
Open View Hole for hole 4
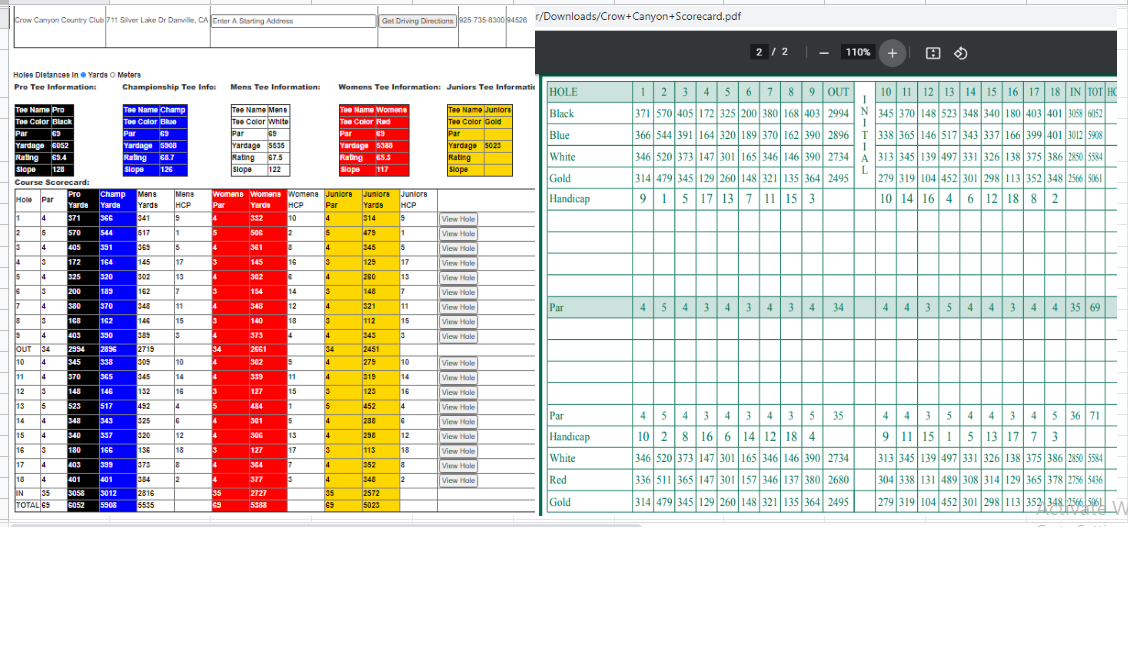(458, 263)
